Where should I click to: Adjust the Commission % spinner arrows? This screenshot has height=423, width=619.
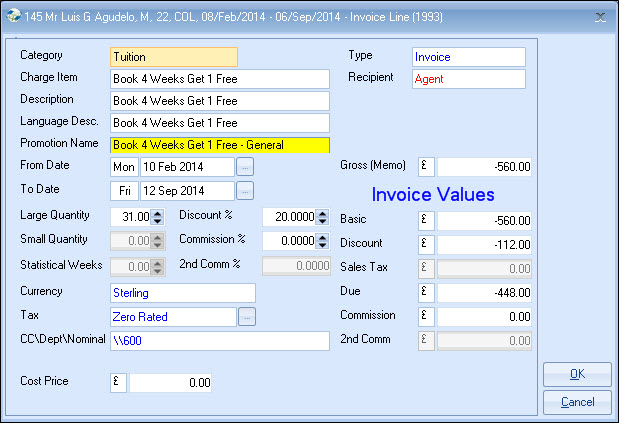pos(321,241)
